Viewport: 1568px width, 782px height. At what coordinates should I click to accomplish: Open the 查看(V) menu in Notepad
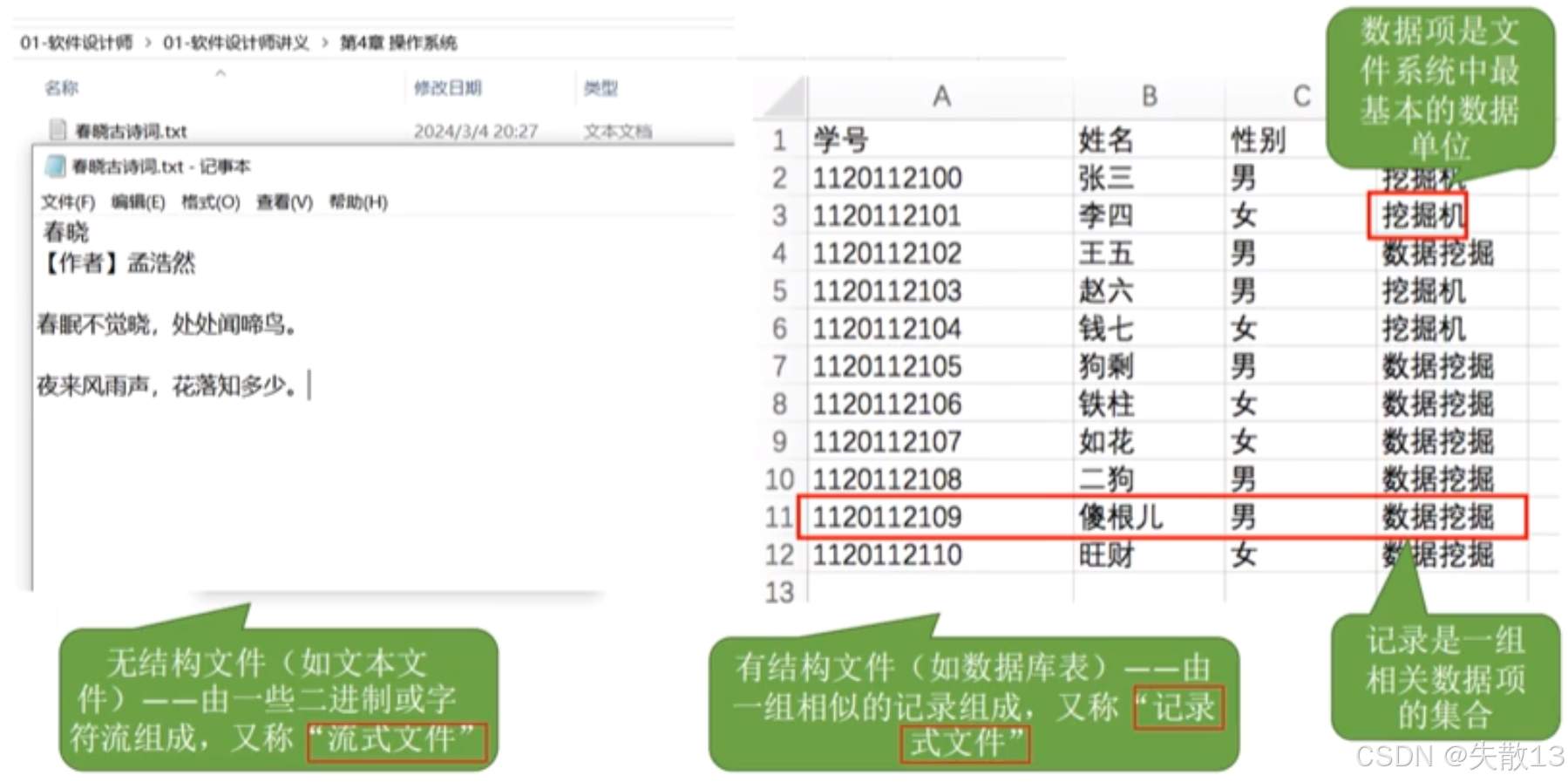click(x=284, y=202)
